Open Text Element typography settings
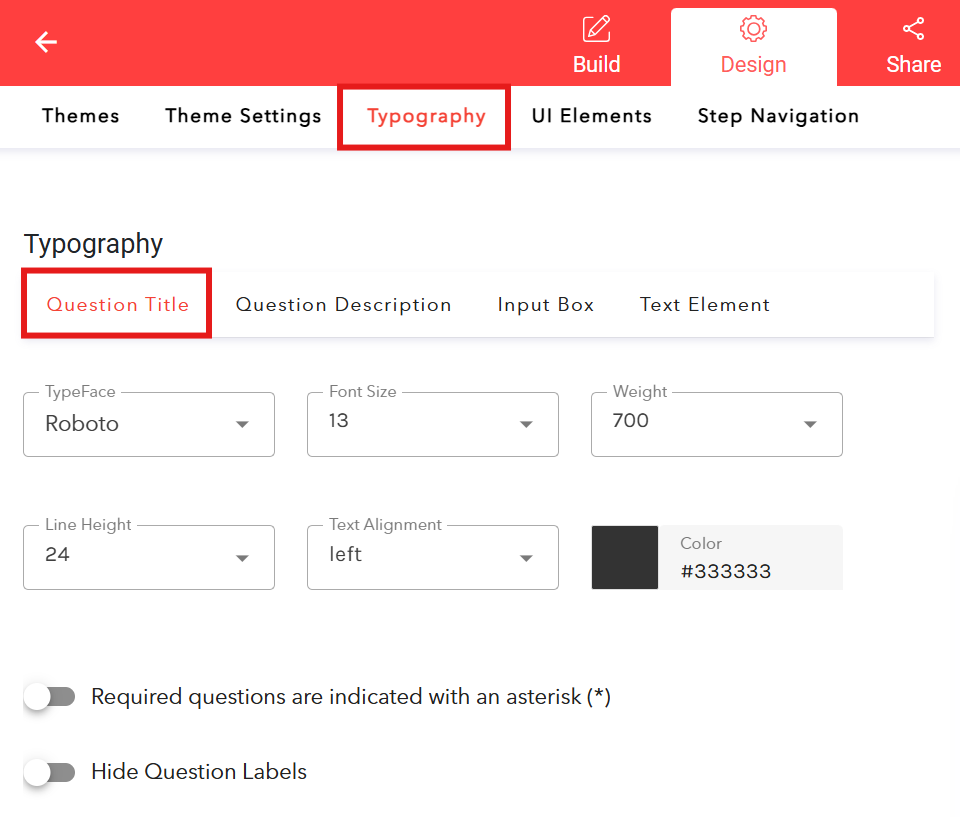Screen dimensions: 960x817 705,305
